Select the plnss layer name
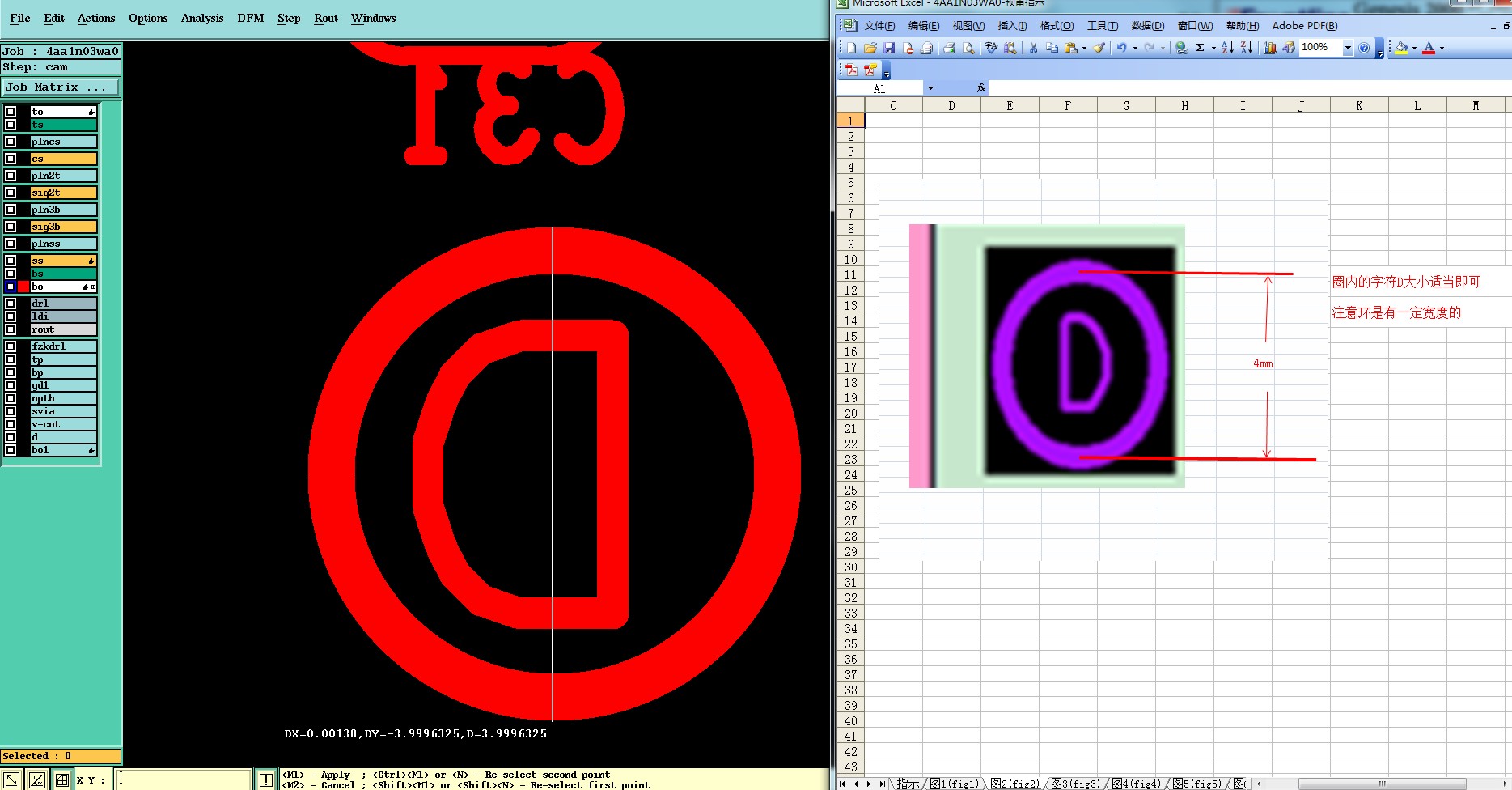 point(64,244)
